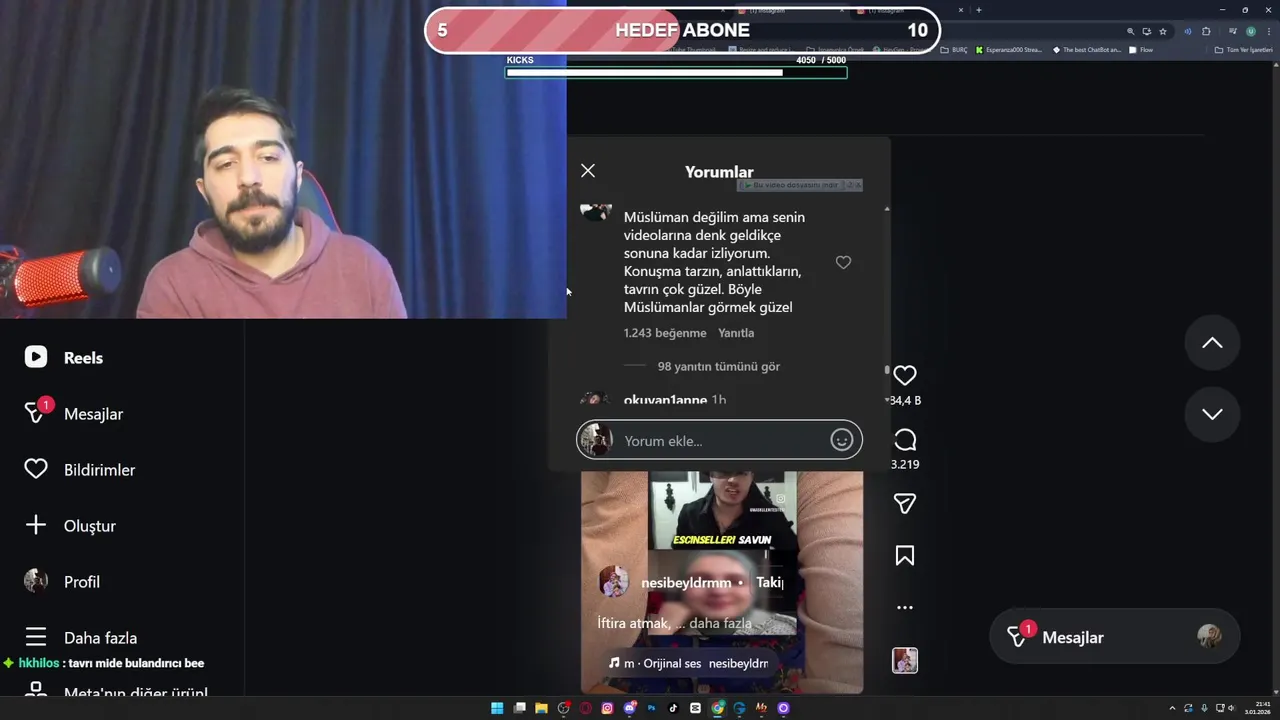Image resolution: width=1280 pixels, height=720 pixels.
Task: Open Photoshop from taskbar
Action: click(651, 708)
